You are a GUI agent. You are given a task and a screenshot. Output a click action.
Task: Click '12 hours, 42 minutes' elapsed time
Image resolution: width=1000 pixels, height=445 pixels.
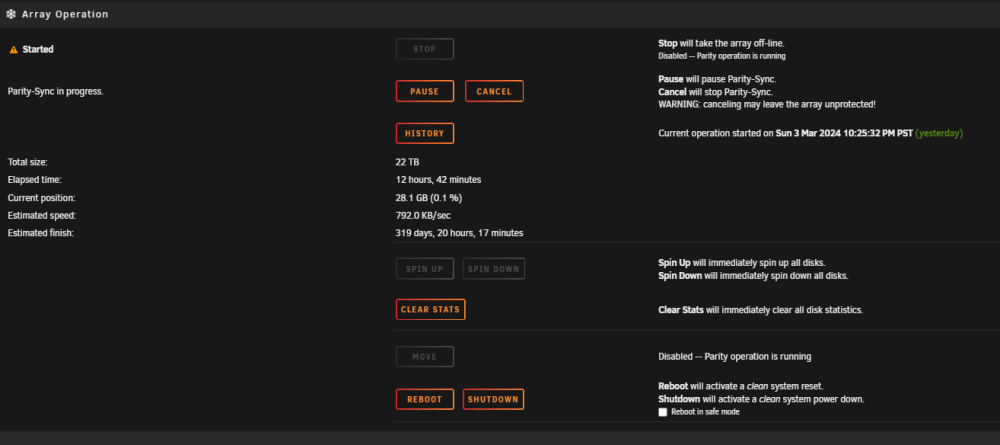pyautogui.click(x=438, y=180)
